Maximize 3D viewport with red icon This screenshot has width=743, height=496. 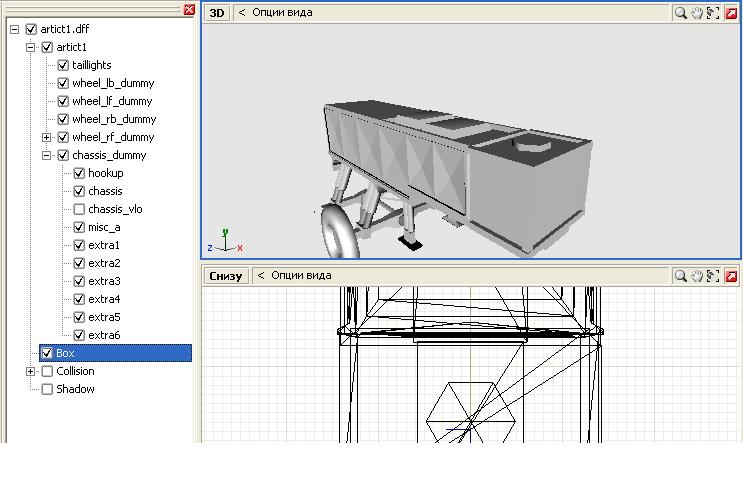tap(731, 13)
